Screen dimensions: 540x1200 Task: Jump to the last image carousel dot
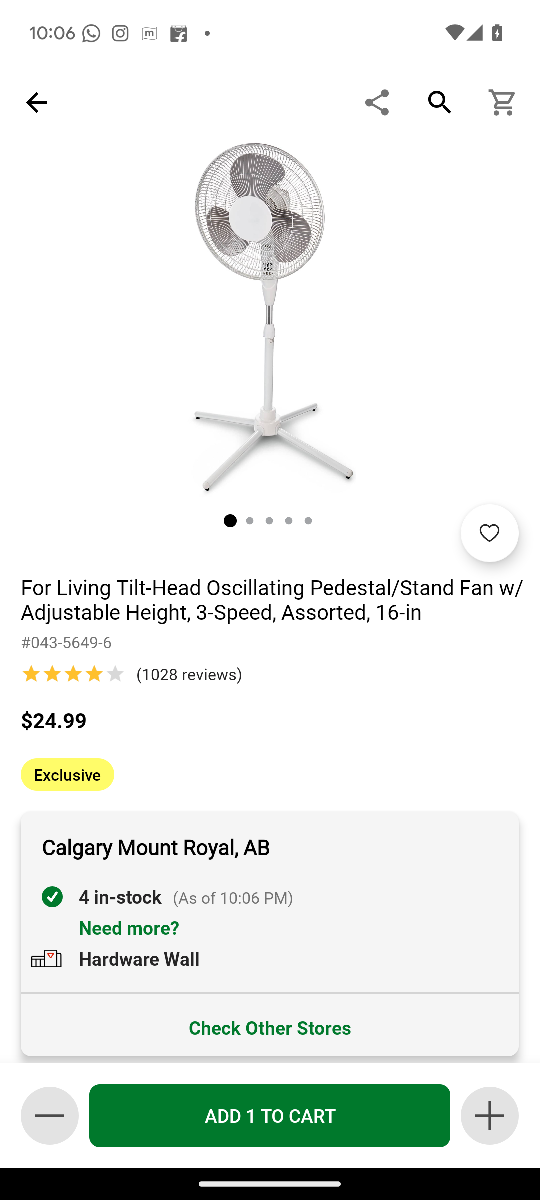point(308,520)
